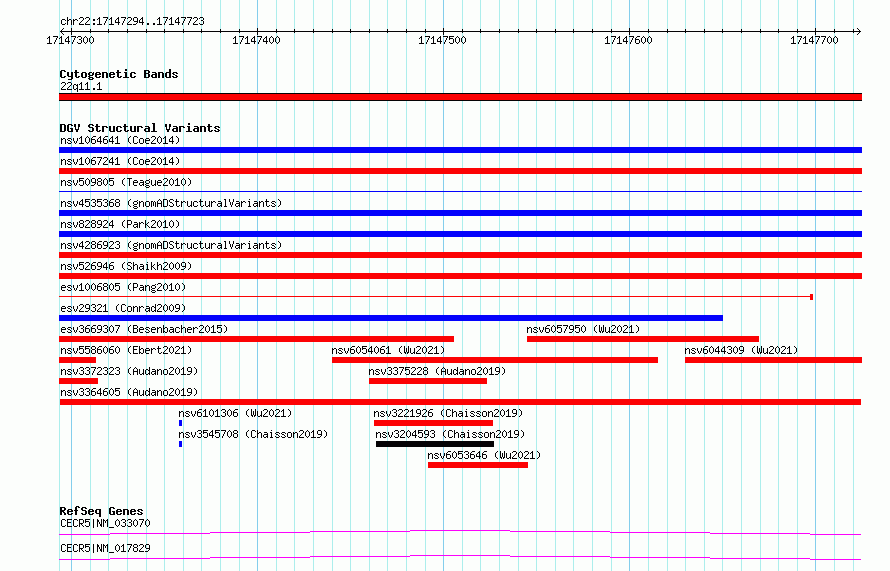Select nsv3364605 (Audano2019) label
This screenshot has height=571, width=890.
coord(129,392)
